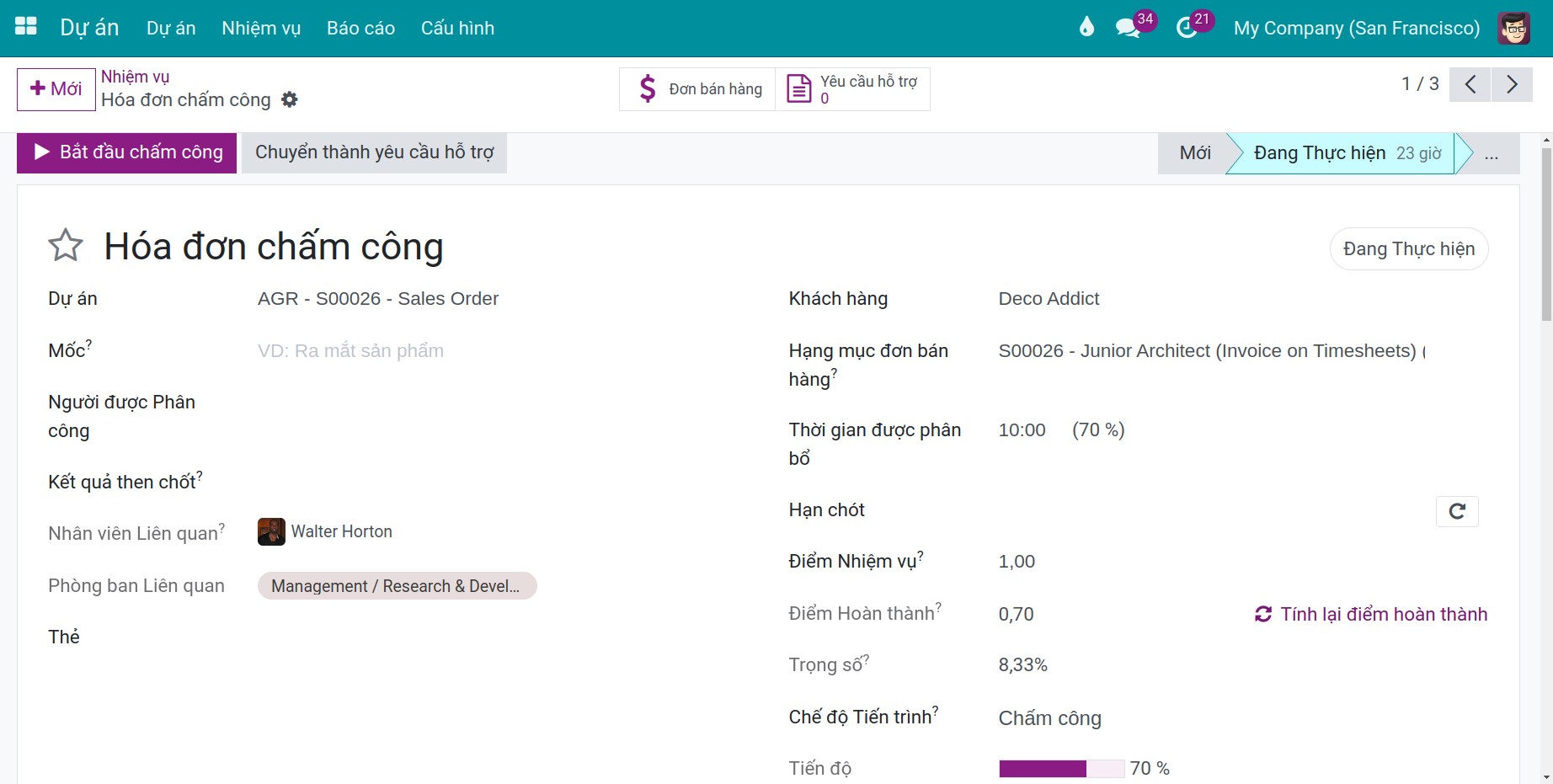Open the Khách hàng field Deco Addict
The height and width of the screenshot is (784, 1553).
tap(1243, 299)
